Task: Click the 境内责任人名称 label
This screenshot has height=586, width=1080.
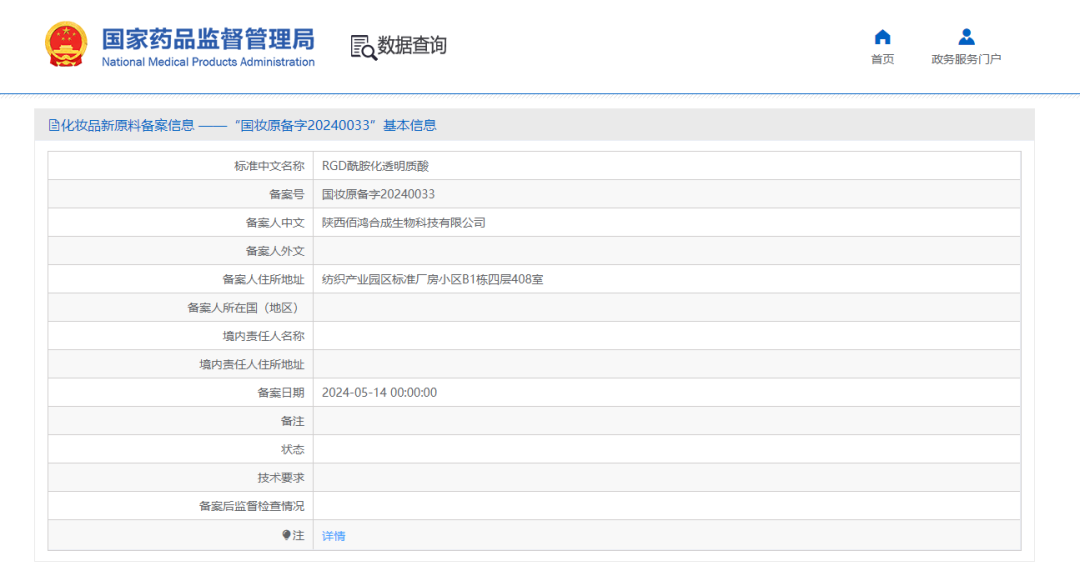Action: [263, 336]
